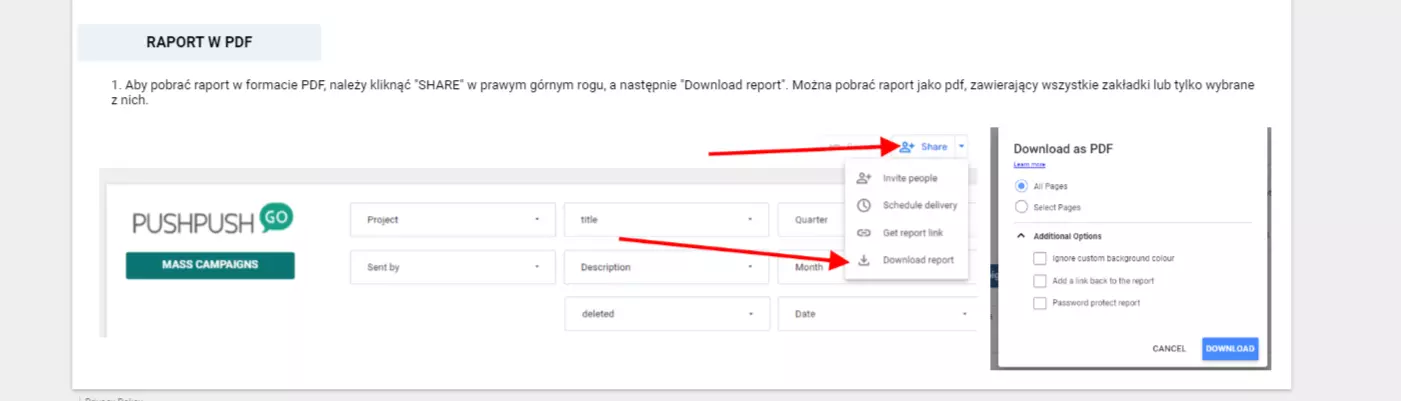This screenshot has height=401, width=1401.
Task: Open the arrow dropdown beside Share
Action: (x=961, y=146)
